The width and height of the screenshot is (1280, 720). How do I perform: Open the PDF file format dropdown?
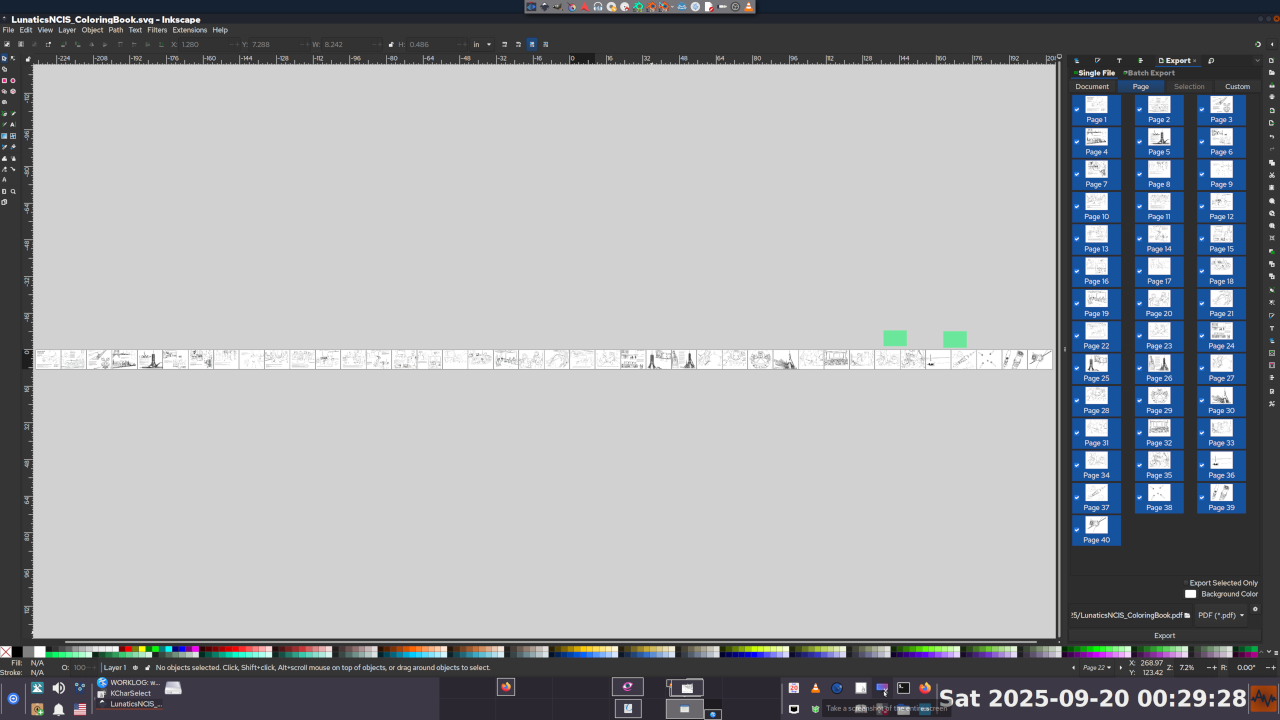point(1221,615)
